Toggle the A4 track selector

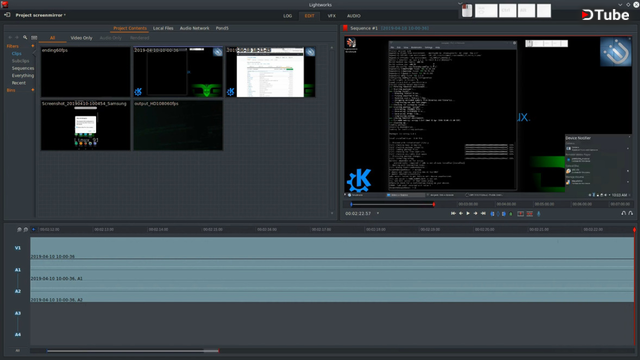coord(18,334)
